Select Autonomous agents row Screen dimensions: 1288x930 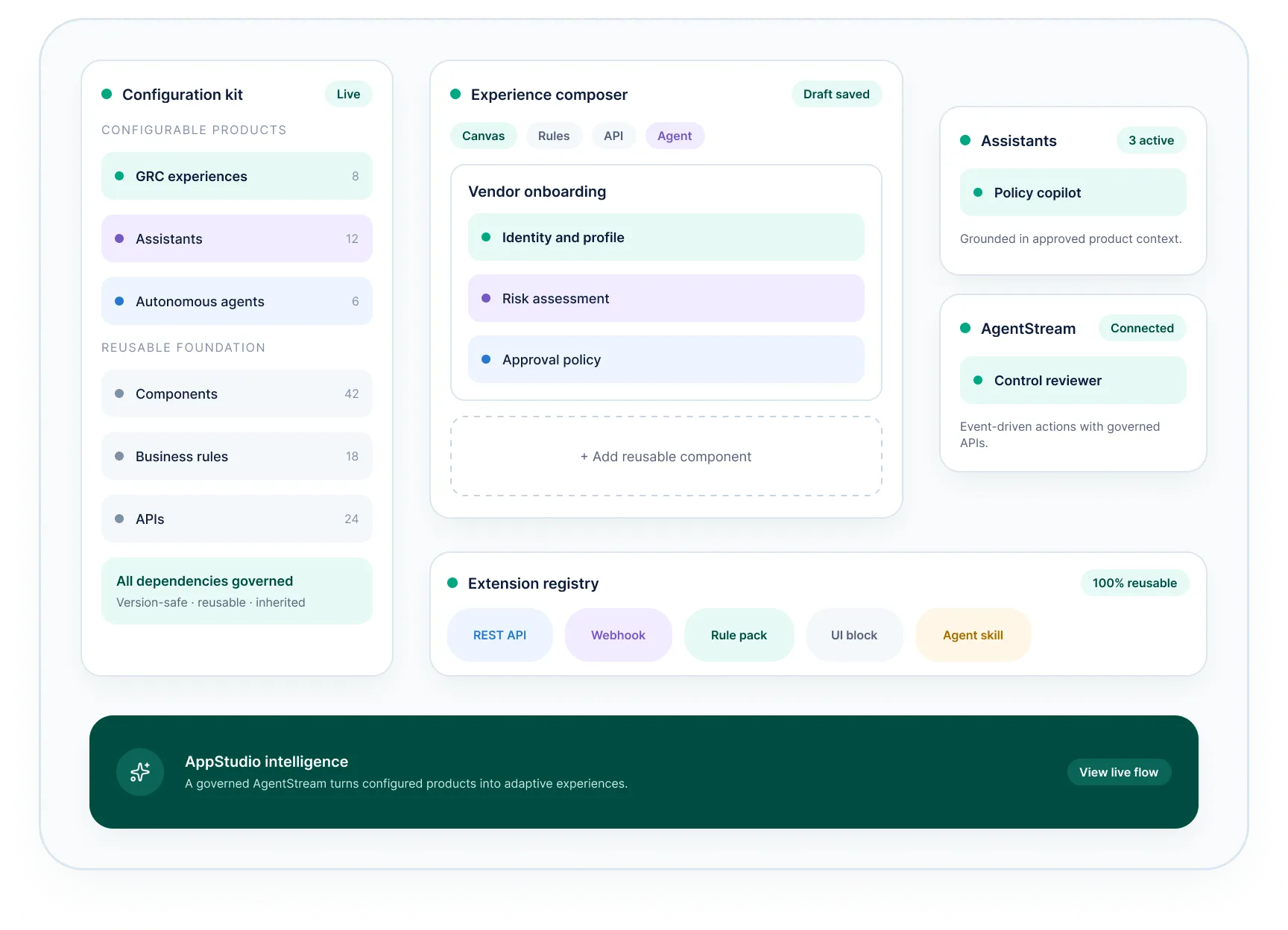point(237,301)
